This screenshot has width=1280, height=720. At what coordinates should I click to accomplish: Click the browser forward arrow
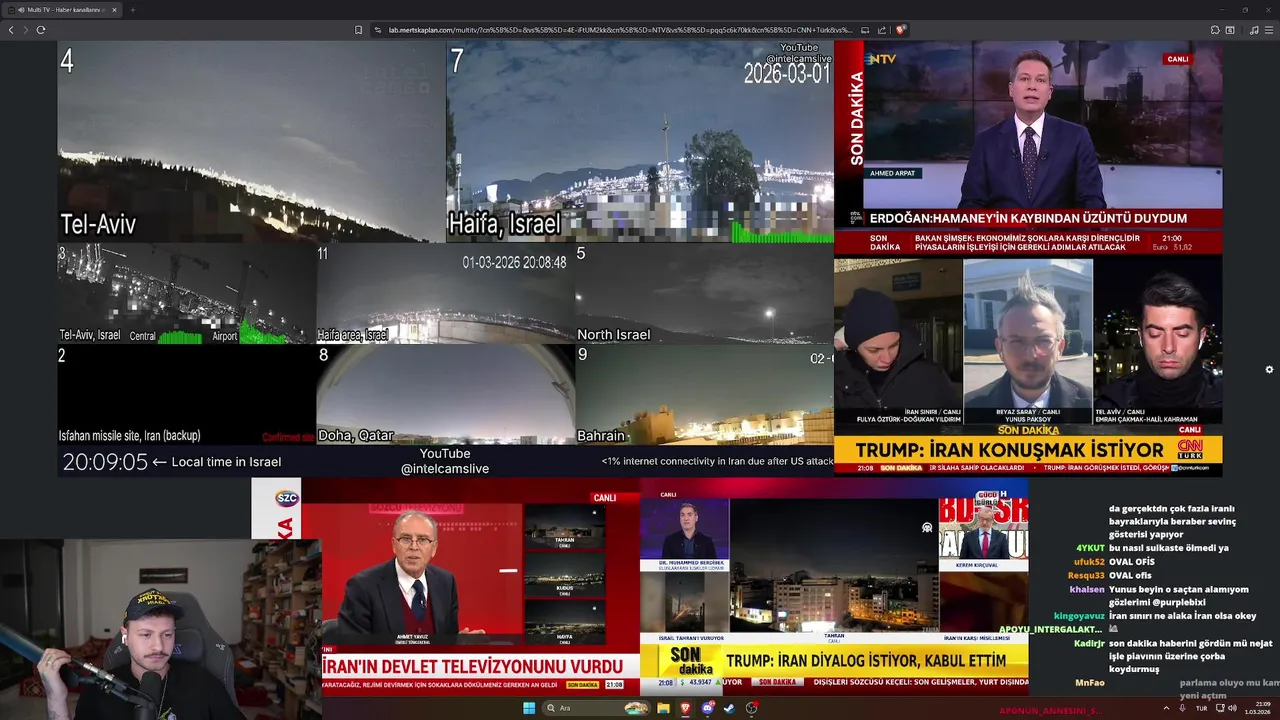click(x=25, y=30)
